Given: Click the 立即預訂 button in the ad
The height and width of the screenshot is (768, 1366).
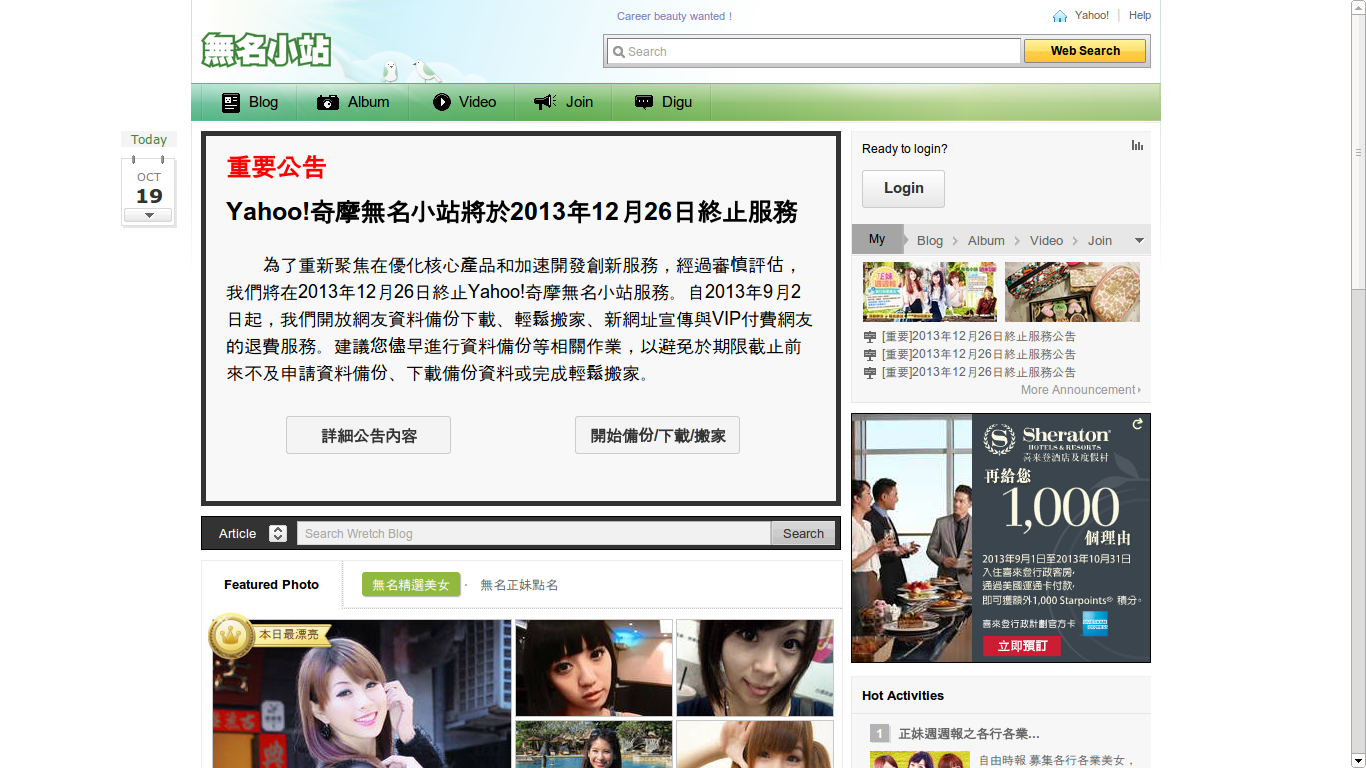Looking at the screenshot, I should click(1022, 646).
